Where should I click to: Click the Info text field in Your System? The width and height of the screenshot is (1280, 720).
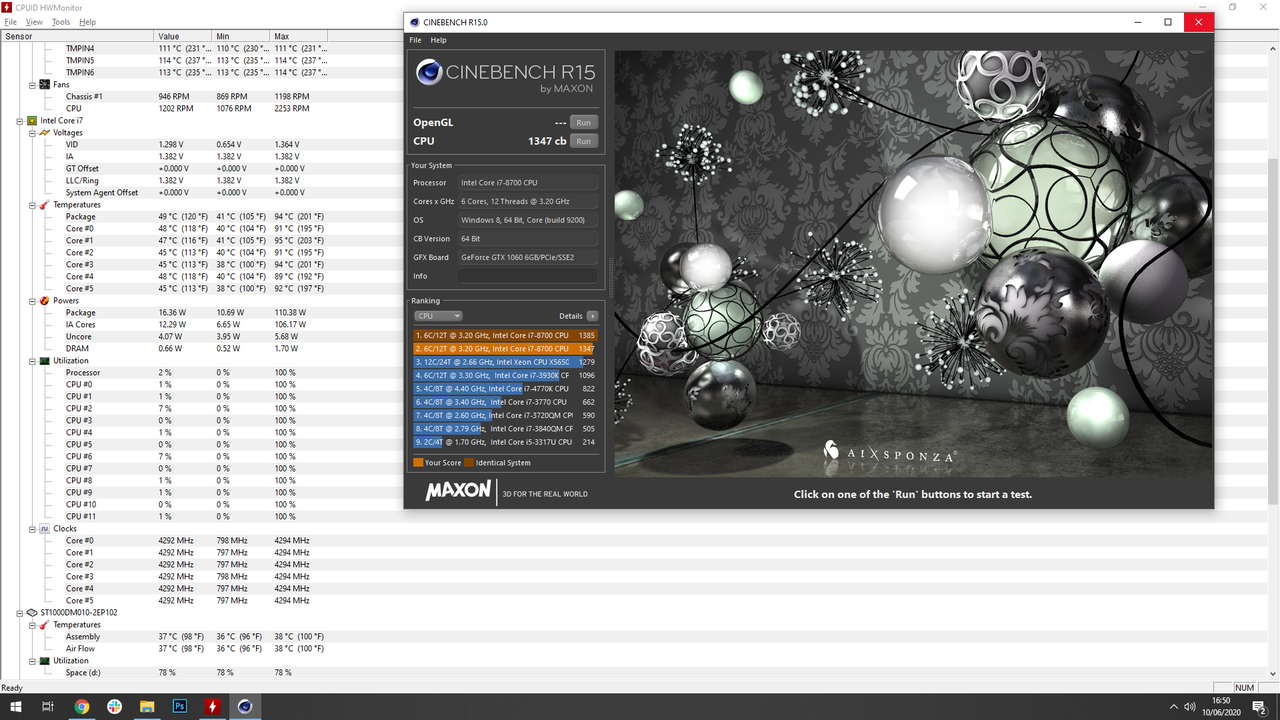click(528, 276)
